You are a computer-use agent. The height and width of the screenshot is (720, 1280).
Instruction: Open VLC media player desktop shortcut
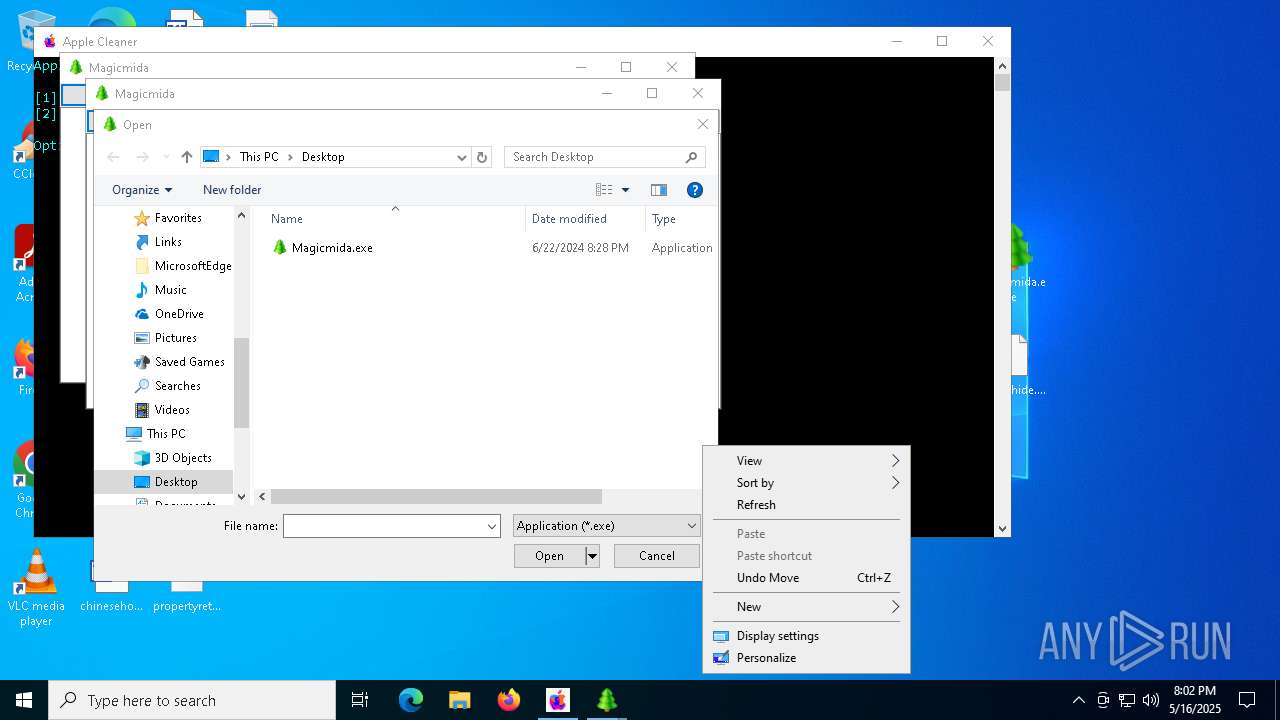coord(36,588)
